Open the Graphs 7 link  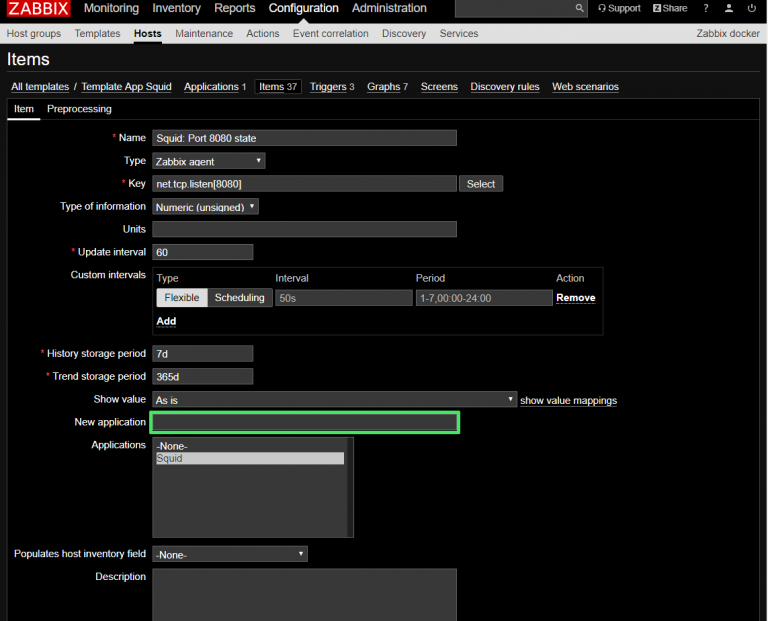click(387, 87)
